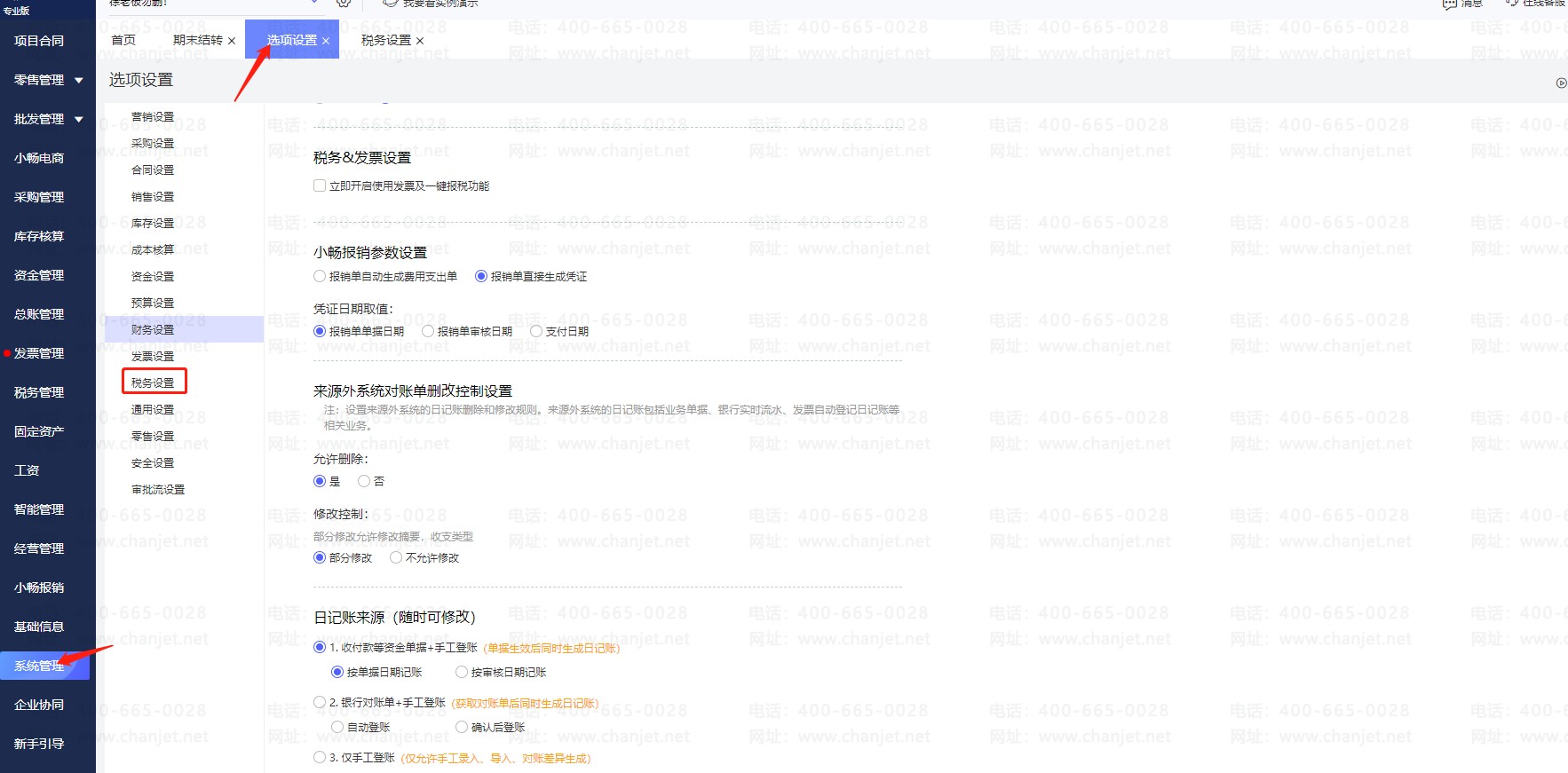The width and height of the screenshot is (1568, 773).
Task: Select 部分修改 radio option
Action: (320, 558)
